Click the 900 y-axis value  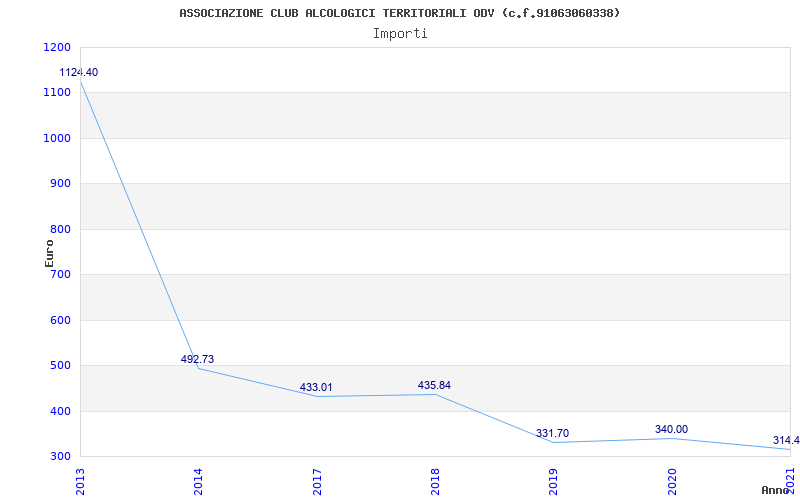click(61, 184)
